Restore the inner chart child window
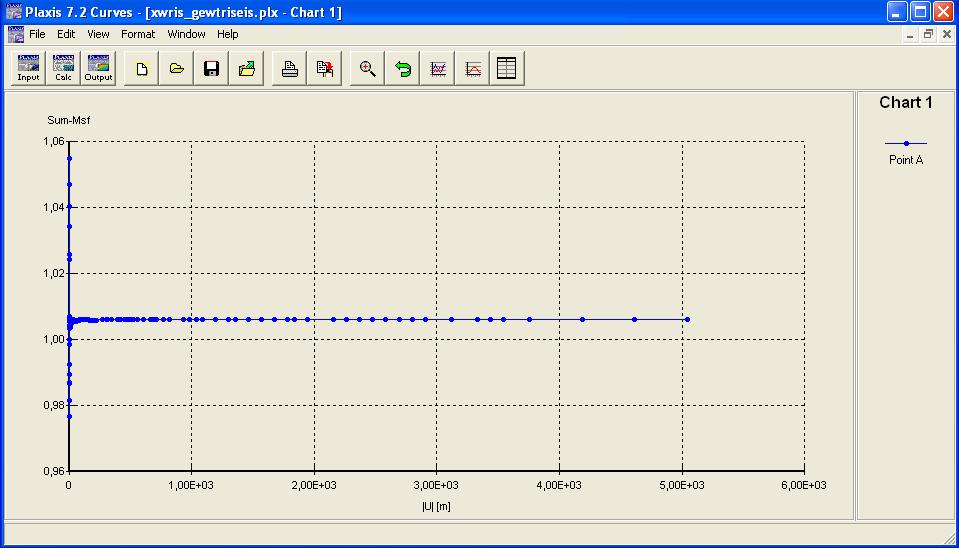The width and height of the screenshot is (959, 548). (x=928, y=35)
